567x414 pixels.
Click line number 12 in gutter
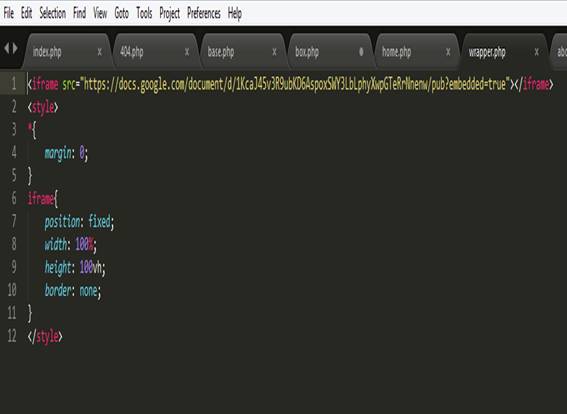pos(12,336)
